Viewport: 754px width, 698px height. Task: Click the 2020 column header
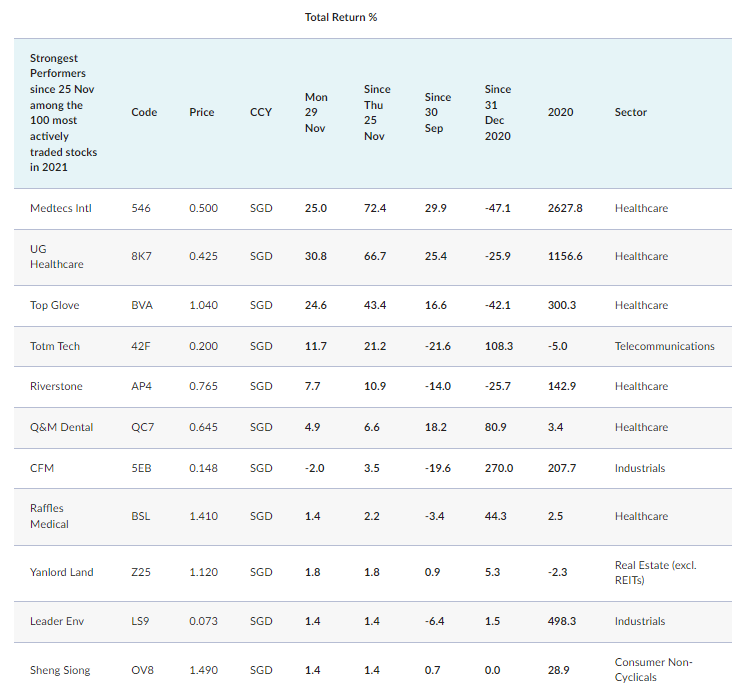coord(561,112)
